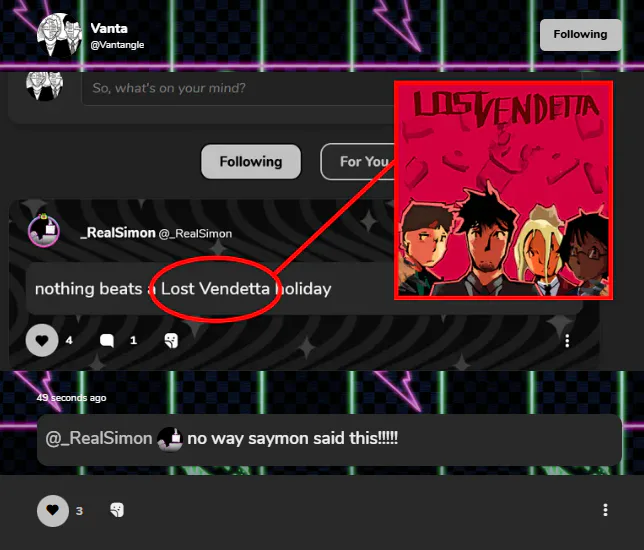Switch to the For You feed tab

tap(357, 162)
